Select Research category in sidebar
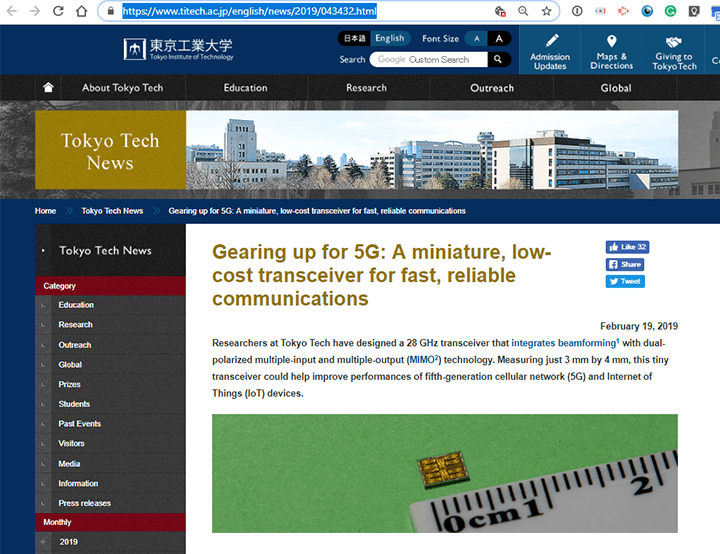 (75, 325)
